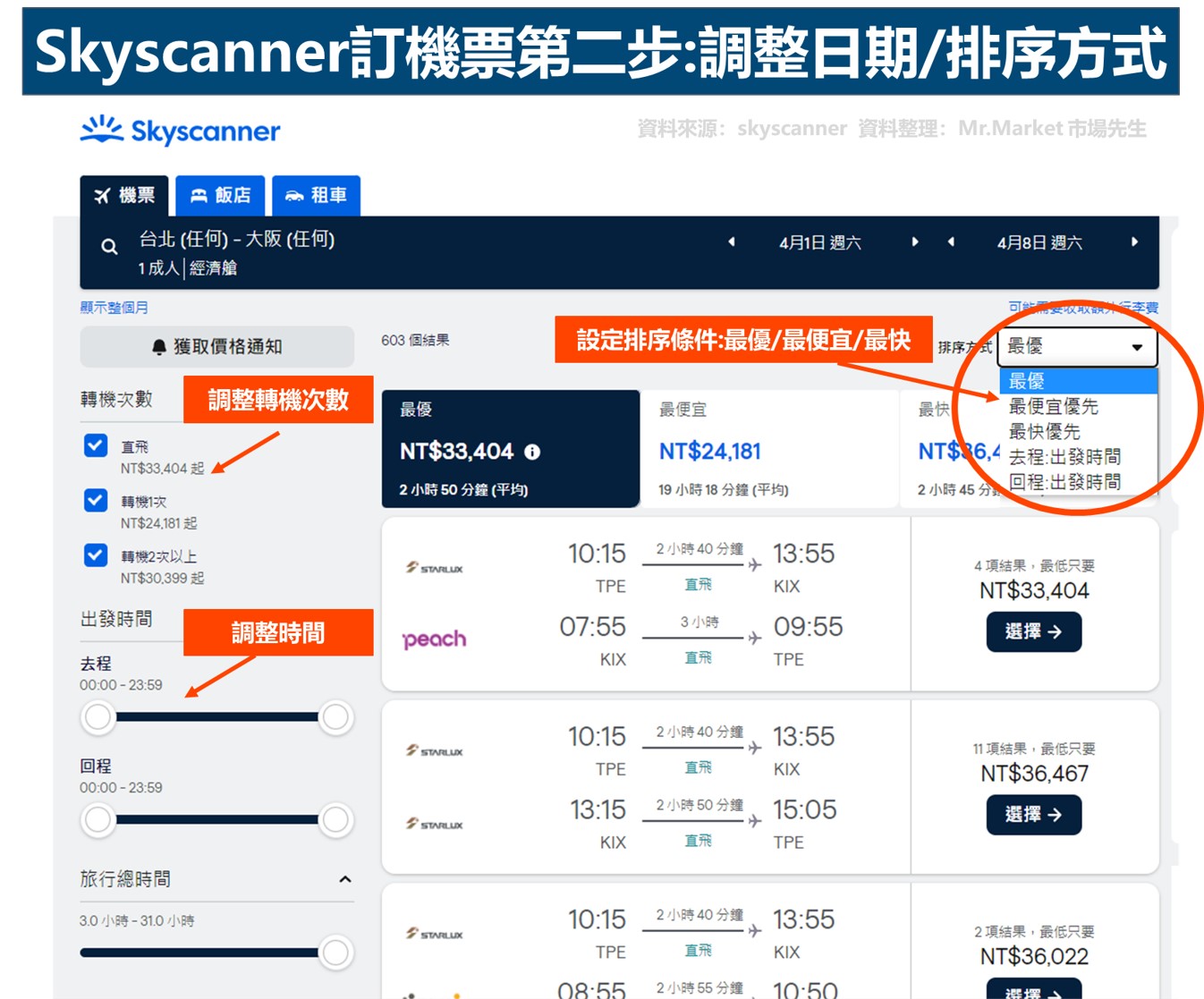
Task: Select the 最優 NT$33,404 tab
Action: click(511, 449)
